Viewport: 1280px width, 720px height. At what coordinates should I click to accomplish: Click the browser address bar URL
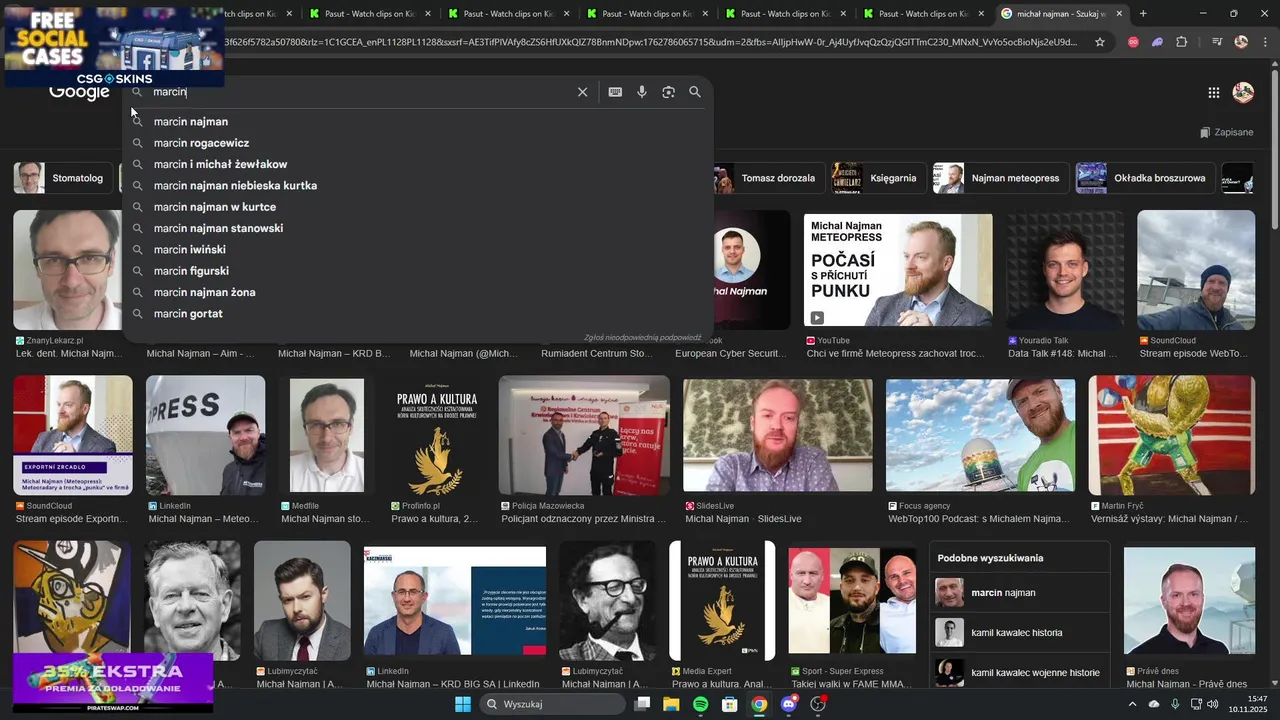(650, 42)
